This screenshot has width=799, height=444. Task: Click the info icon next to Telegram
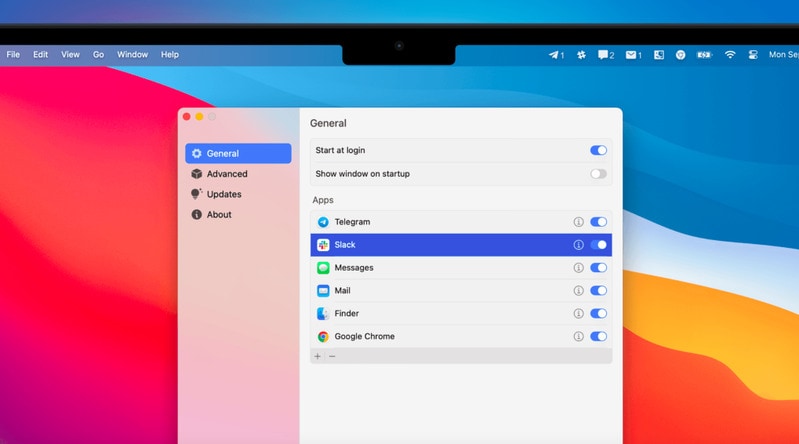(578, 222)
